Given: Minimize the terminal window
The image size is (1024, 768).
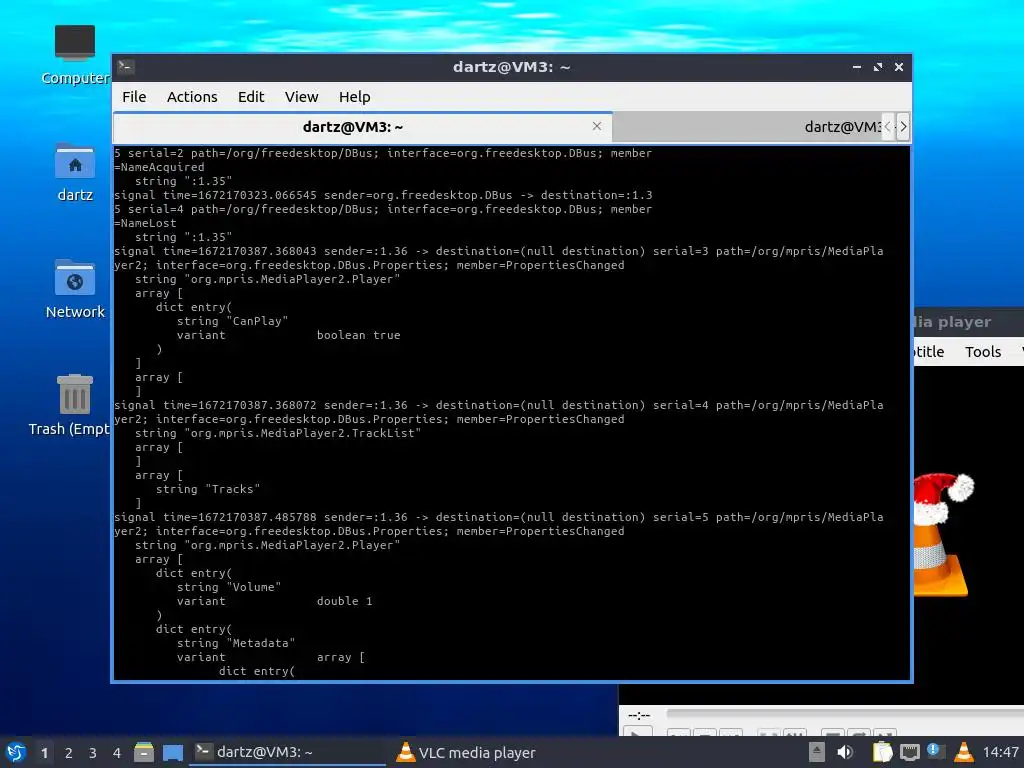Looking at the screenshot, I should coord(857,67).
